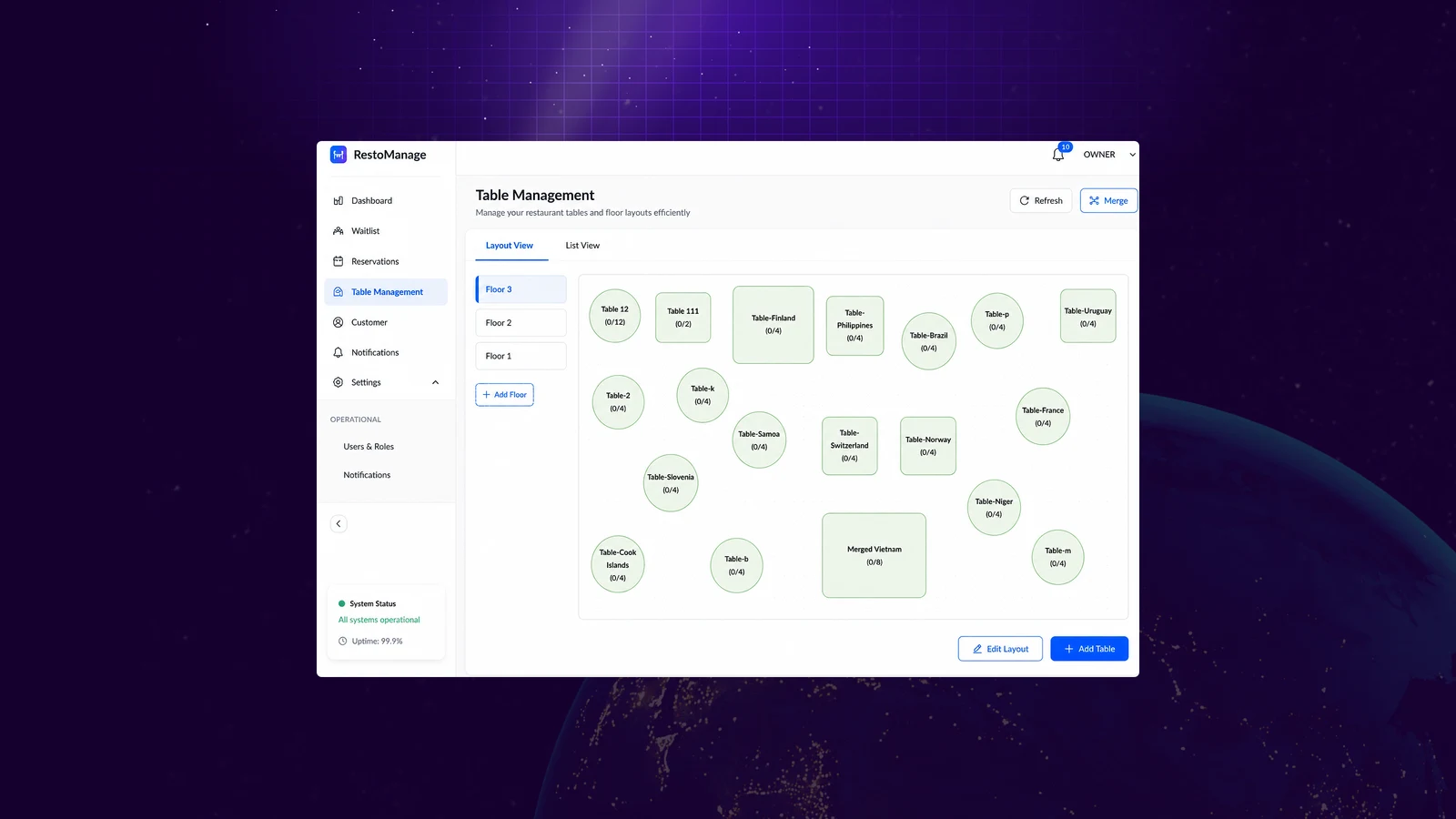Open Reservations in the sidebar
1456x819 pixels.
coord(386,262)
